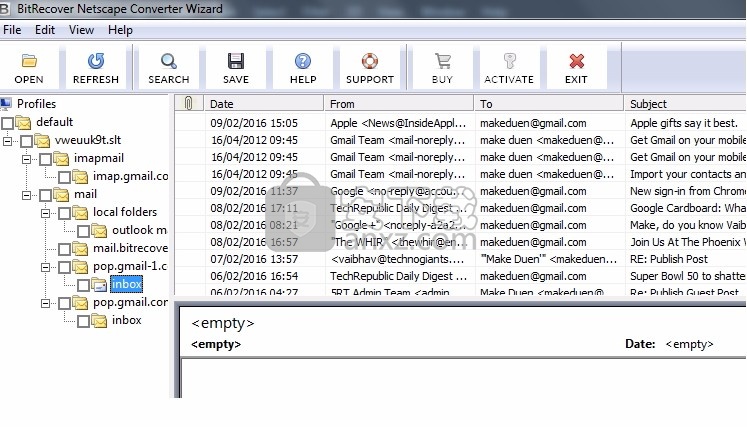
Task: Click the empty message preview body
Action: coord(464,378)
